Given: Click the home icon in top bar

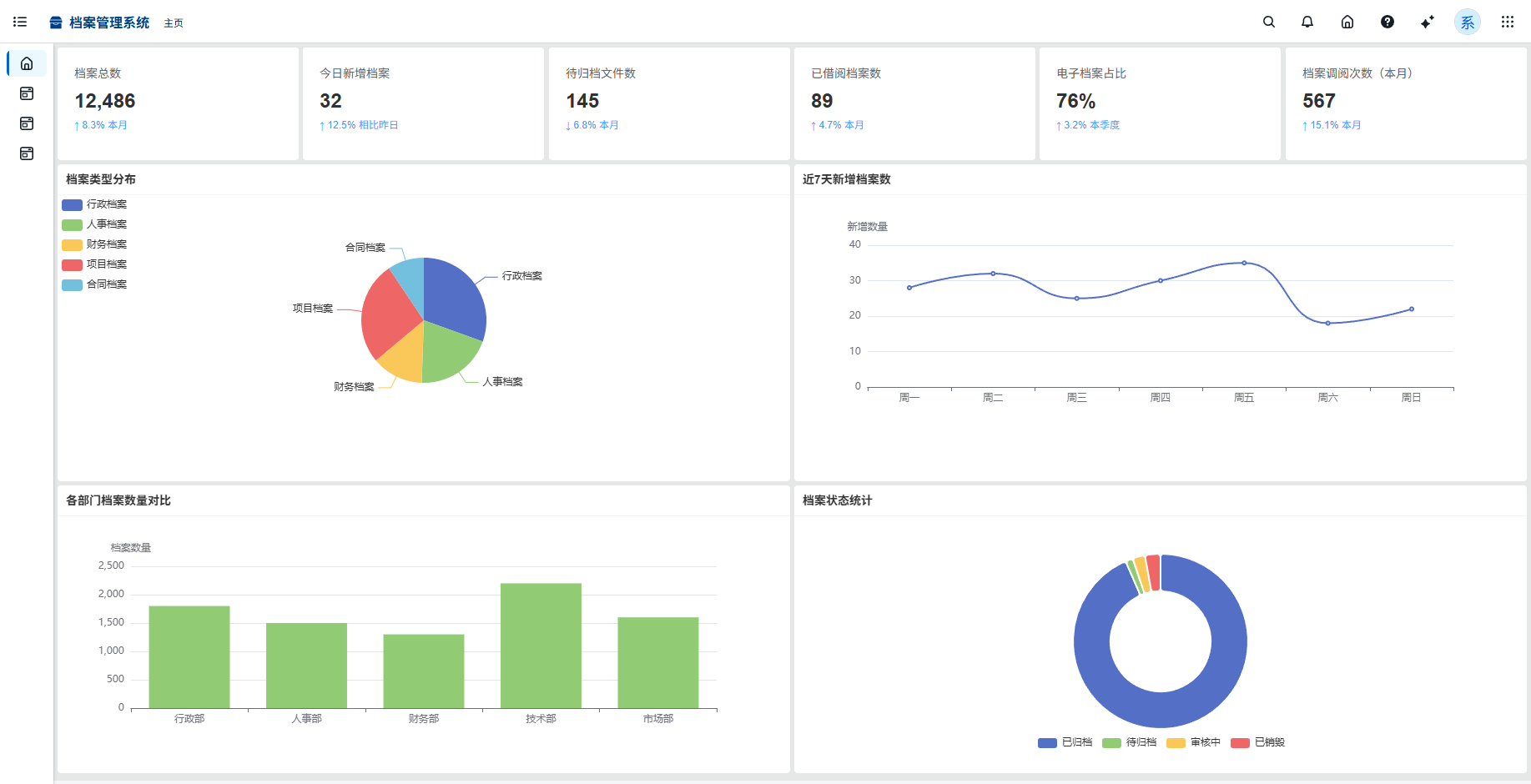Looking at the screenshot, I should (x=1347, y=23).
